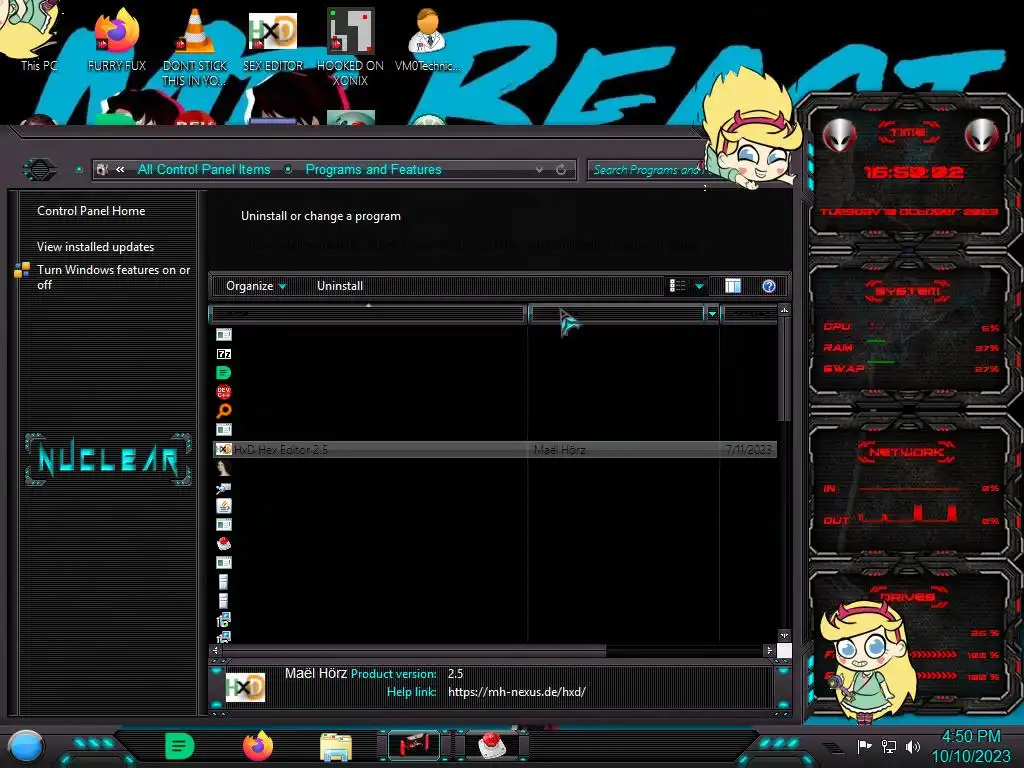Click the TIME widget clock display
This screenshot has width=1024, height=768.
coord(913,172)
